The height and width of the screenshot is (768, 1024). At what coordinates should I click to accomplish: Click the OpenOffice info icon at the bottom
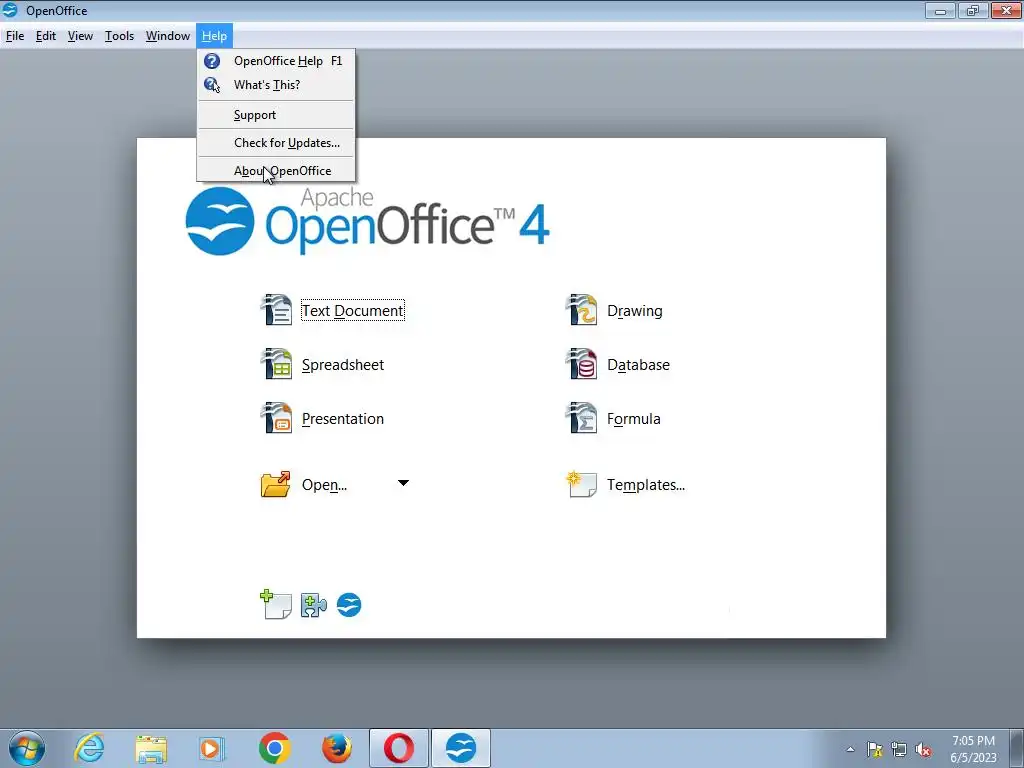click(x=349, y=605)
